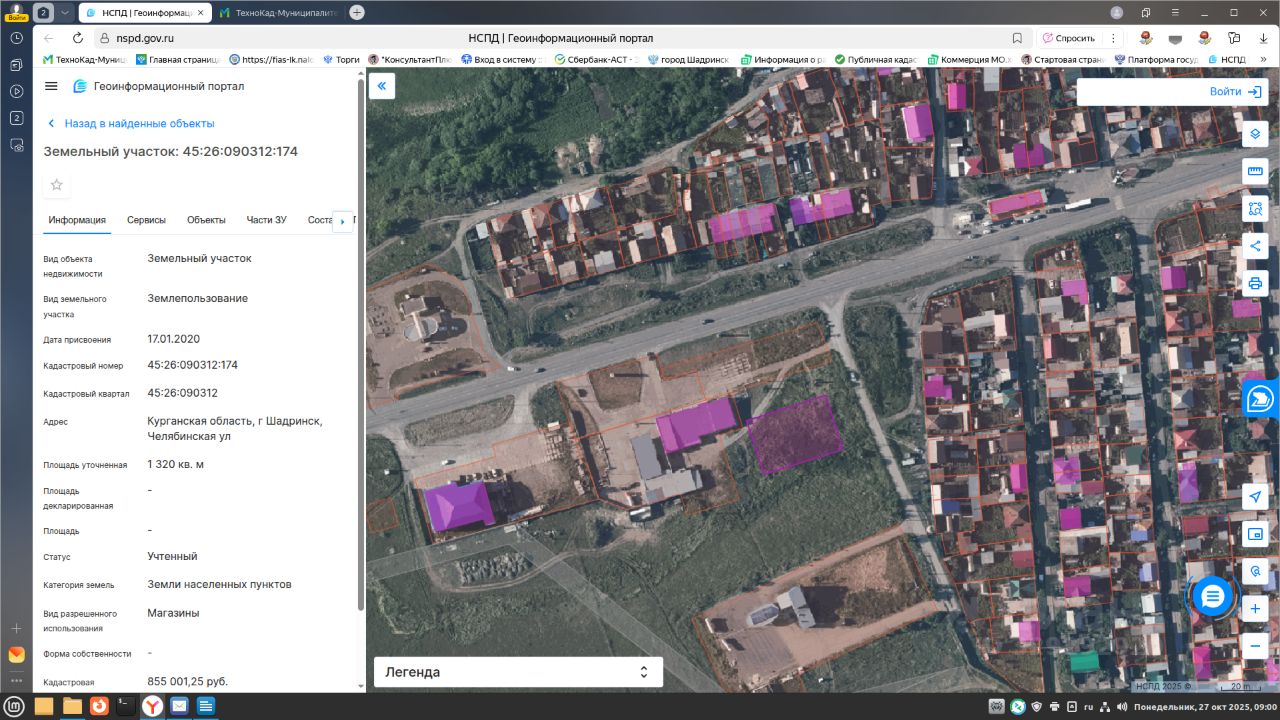Image resolution: width=1280 pixels, height=720 pixels.
Task: Open the chat assistant bubble
Action: pyautogui.click(x=1212, y=597)
